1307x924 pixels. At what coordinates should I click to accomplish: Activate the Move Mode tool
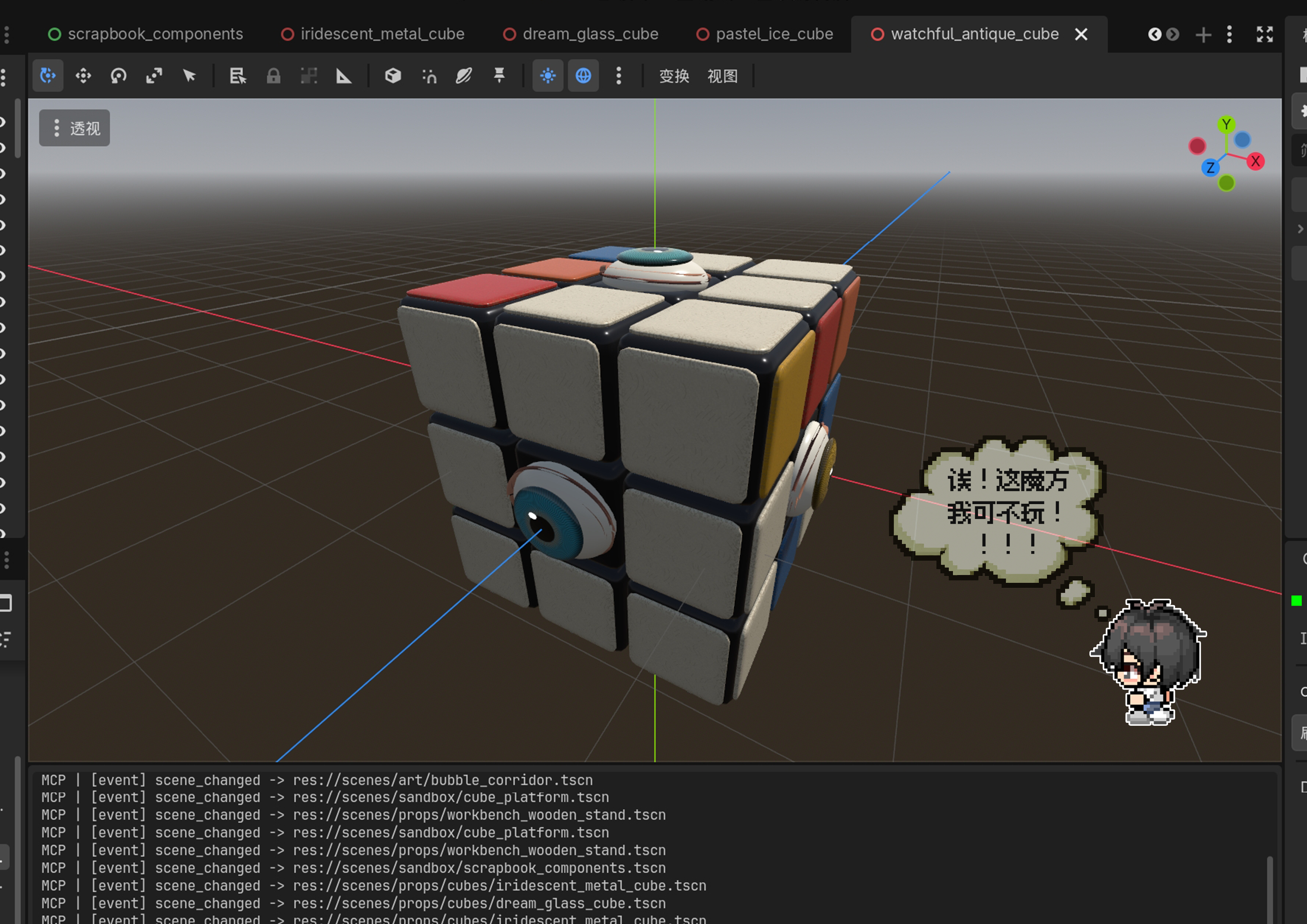[83, 76]
